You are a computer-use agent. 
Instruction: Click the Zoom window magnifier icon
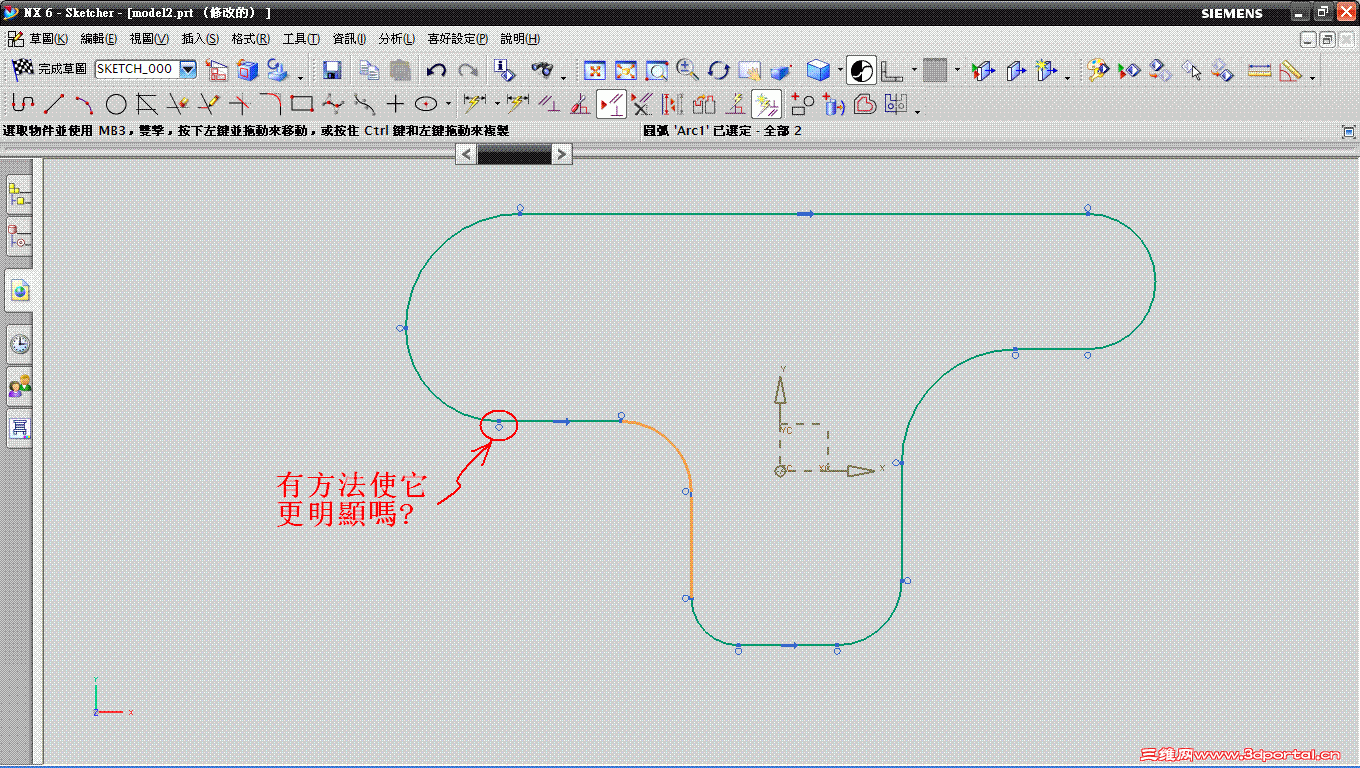click(656, 70)
